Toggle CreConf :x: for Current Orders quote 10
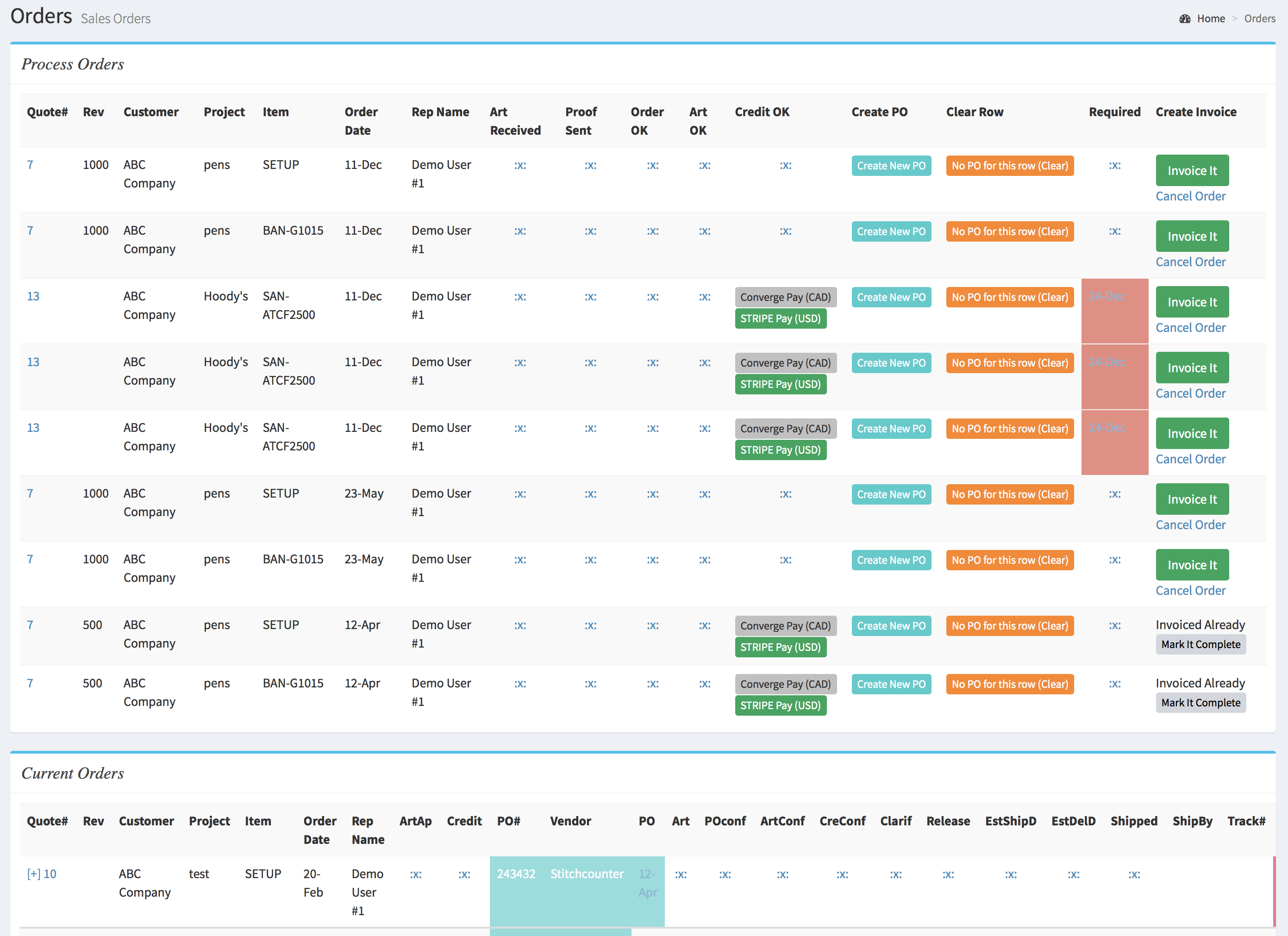This screenshot has height=936, width=1288. [x=842, y=874]
